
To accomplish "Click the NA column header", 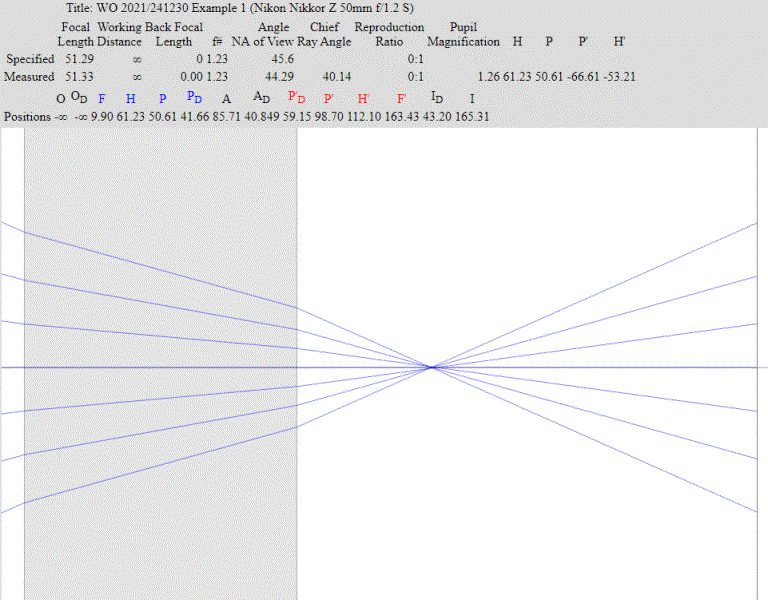I will point(240,42).
